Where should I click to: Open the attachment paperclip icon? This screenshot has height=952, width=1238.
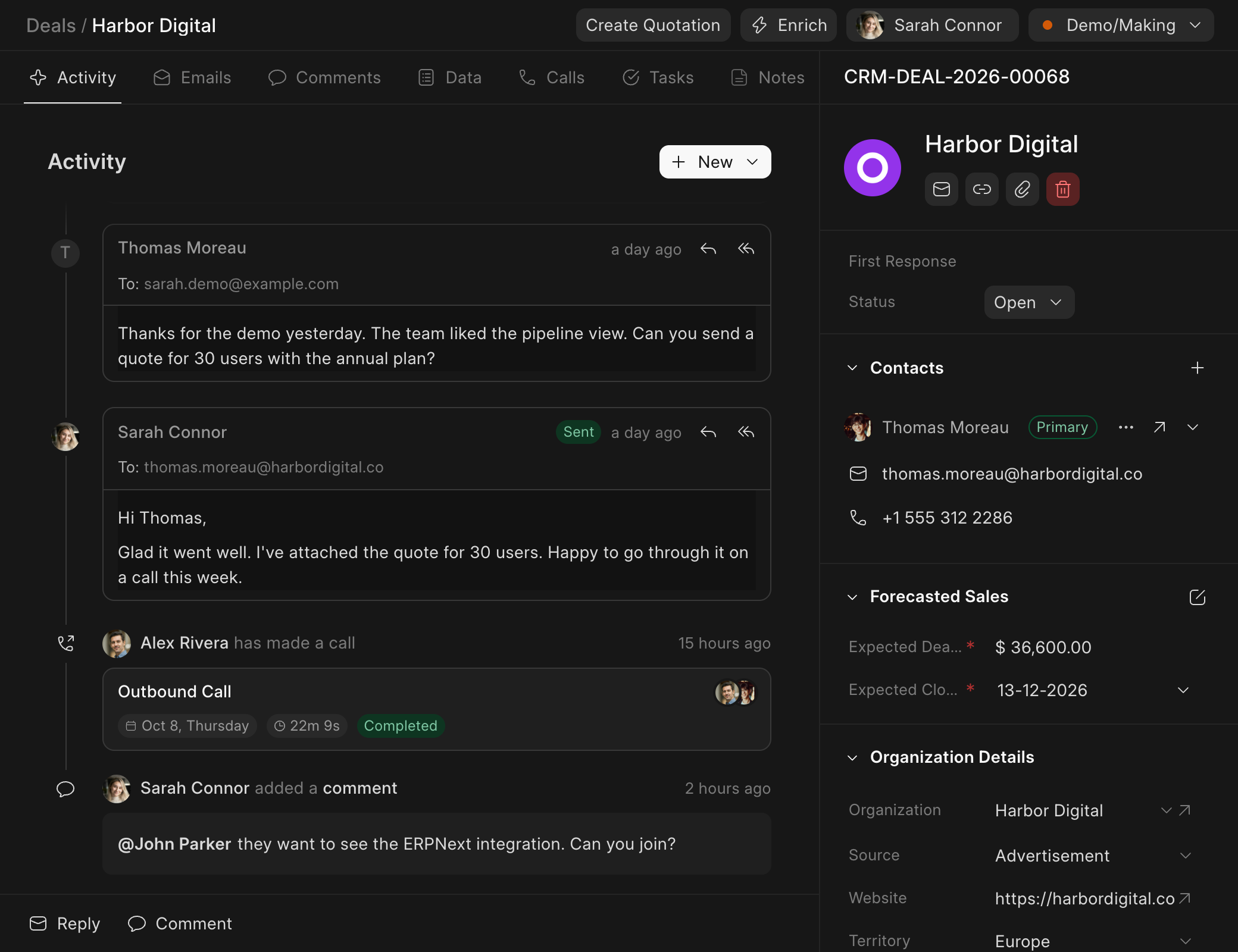1023,189
